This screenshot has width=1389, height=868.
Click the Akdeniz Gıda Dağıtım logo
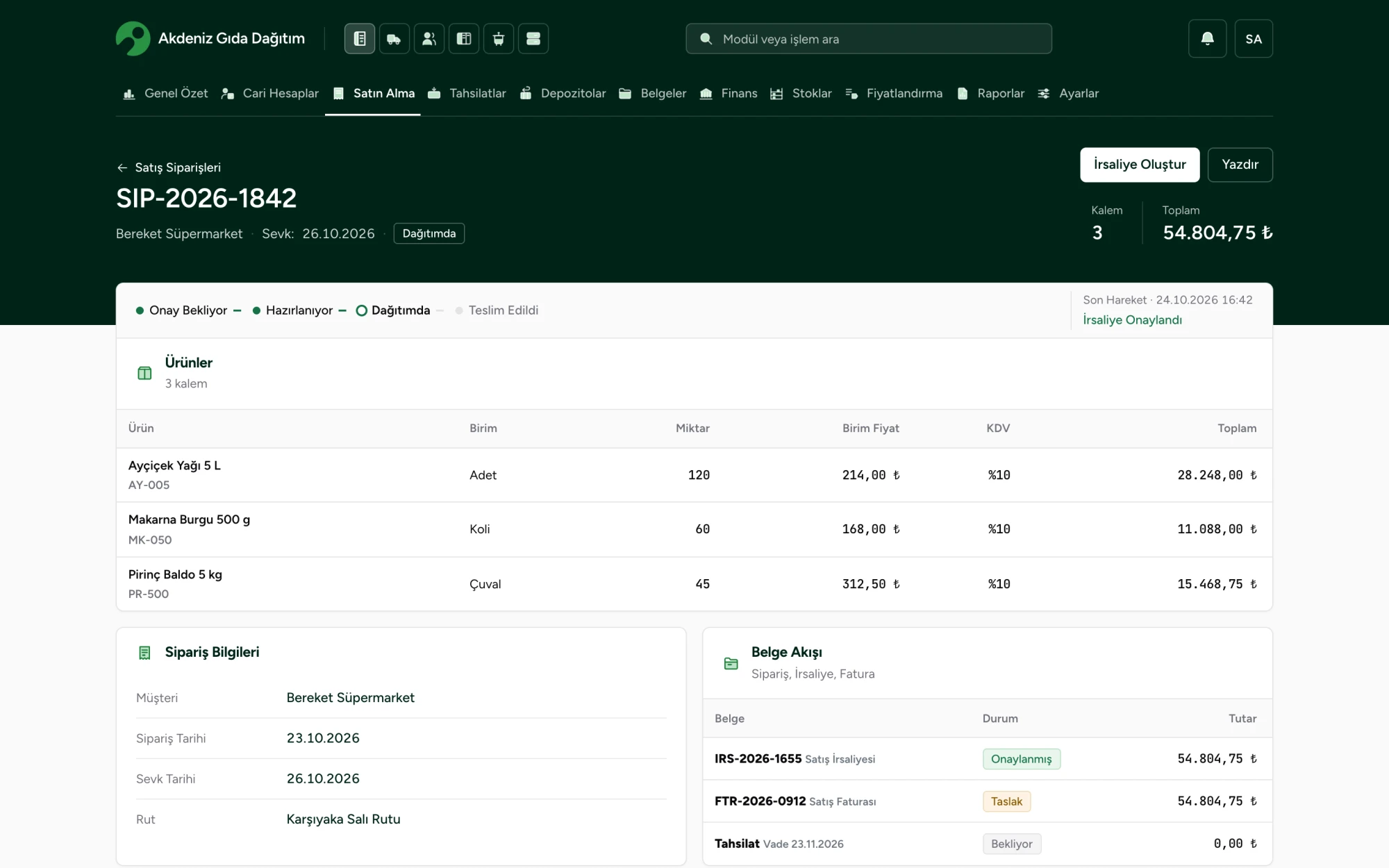click(x=210, y=39)
